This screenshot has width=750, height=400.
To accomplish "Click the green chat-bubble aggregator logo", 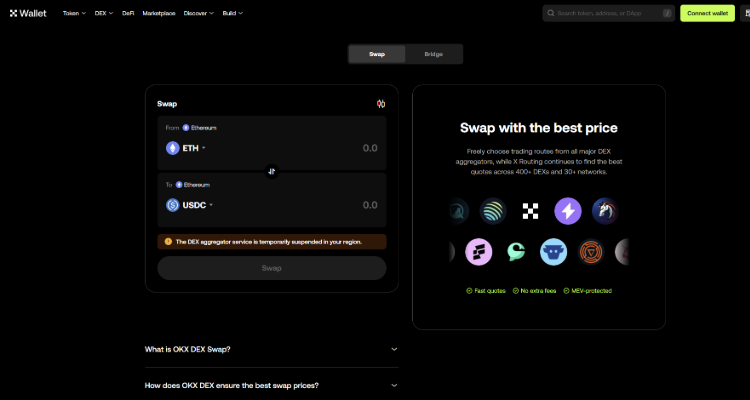I will pyautogui.click(x=516, y=252).
